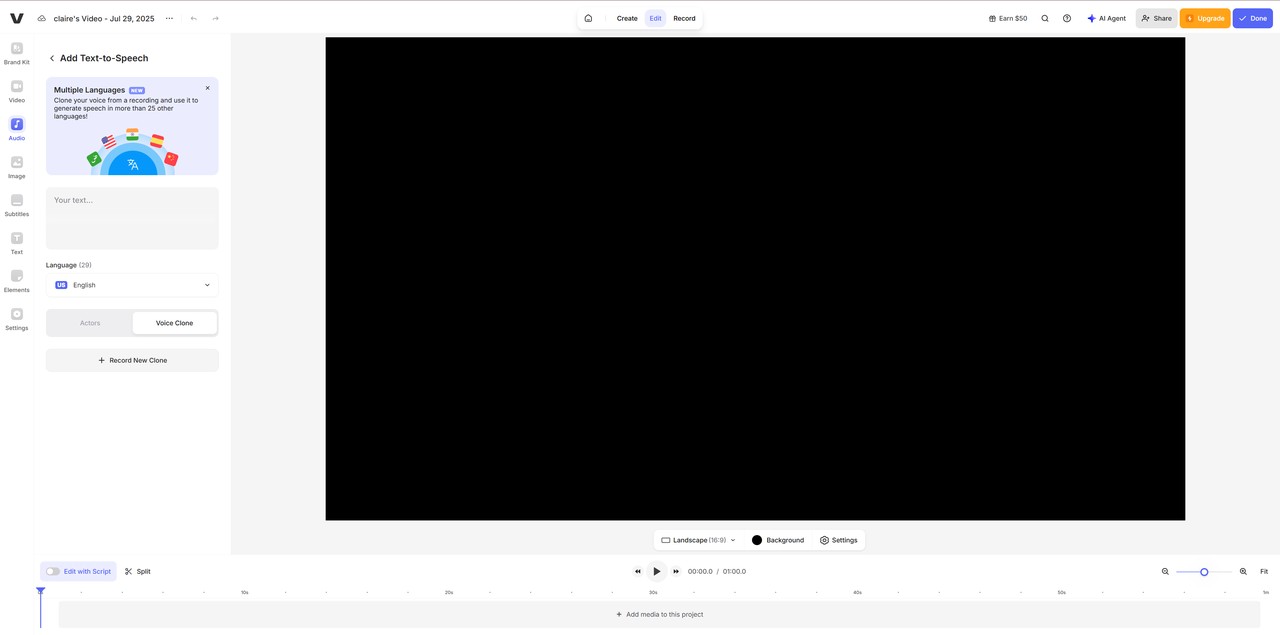The image size is (1280, 635).
Task: Switch to Create mode
Action: 627,18
